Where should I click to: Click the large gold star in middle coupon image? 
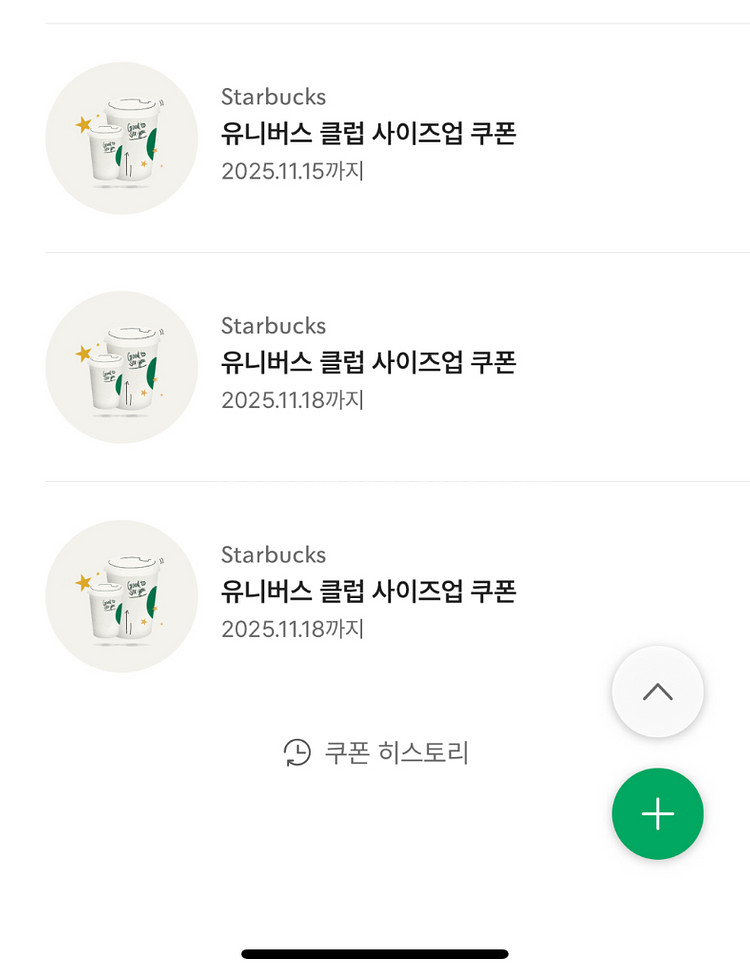click(x=84, y=354)
